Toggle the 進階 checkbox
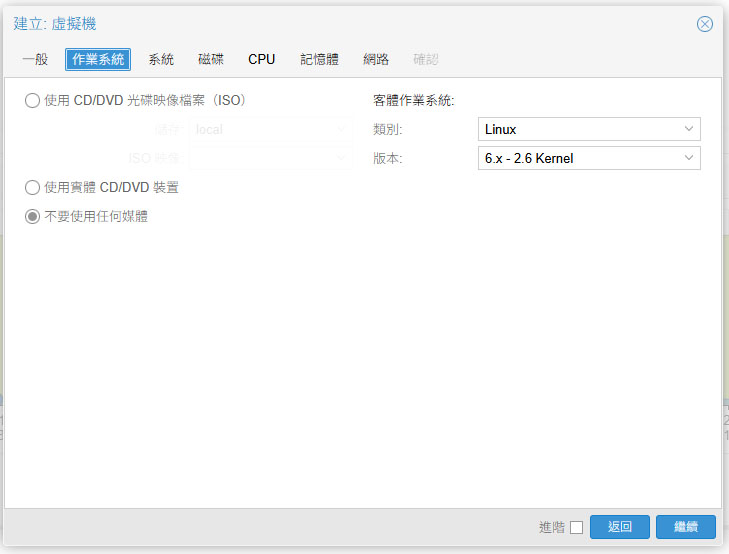This screenshot has height=554, width=729. coord(576,527)
